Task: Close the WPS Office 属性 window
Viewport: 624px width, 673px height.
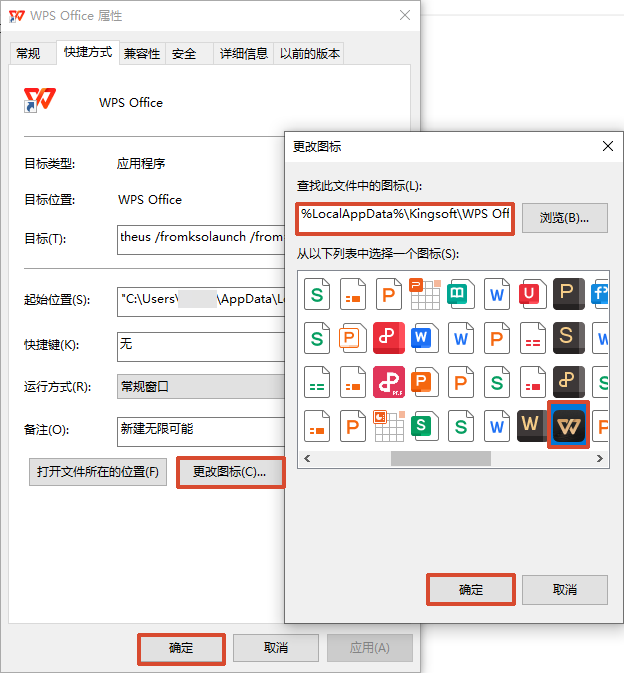Action: (405, 15)
